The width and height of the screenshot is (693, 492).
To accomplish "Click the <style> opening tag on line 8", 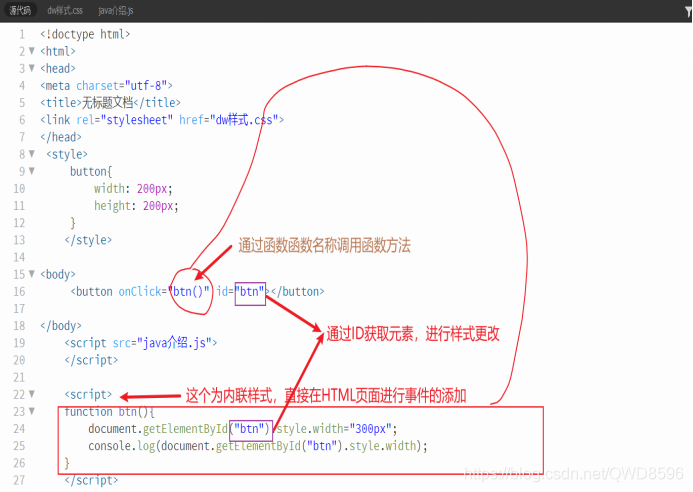I will tap(67, 154).
